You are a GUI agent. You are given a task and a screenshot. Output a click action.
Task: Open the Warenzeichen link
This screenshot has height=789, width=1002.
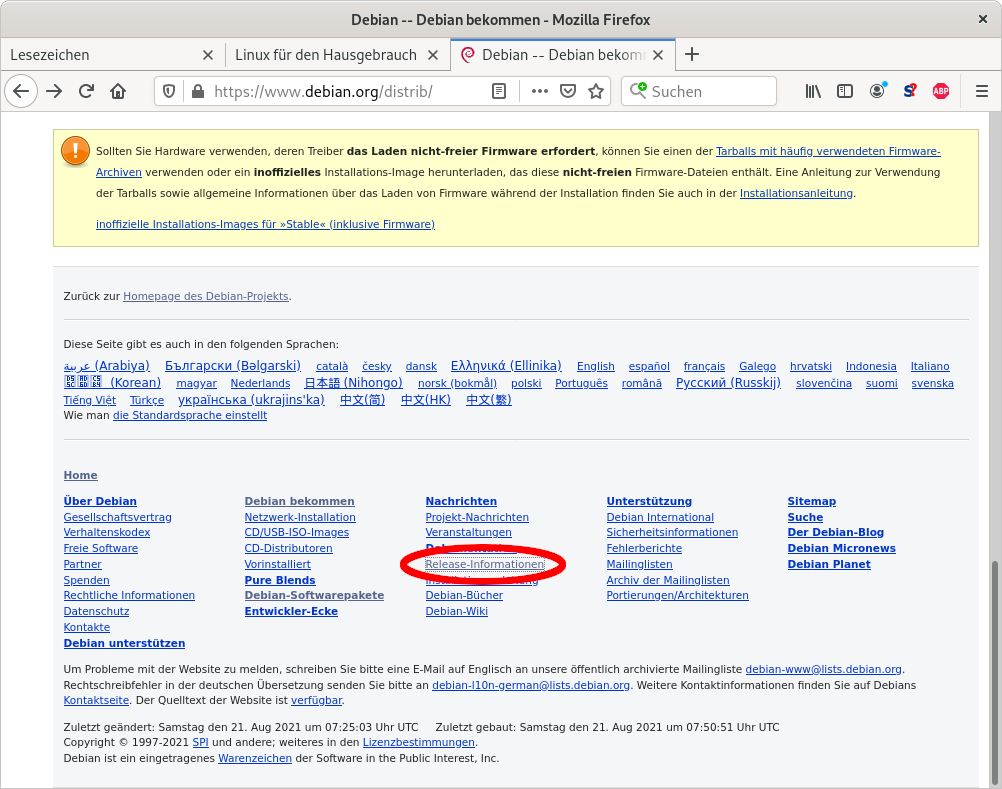[x=255, y=758]
